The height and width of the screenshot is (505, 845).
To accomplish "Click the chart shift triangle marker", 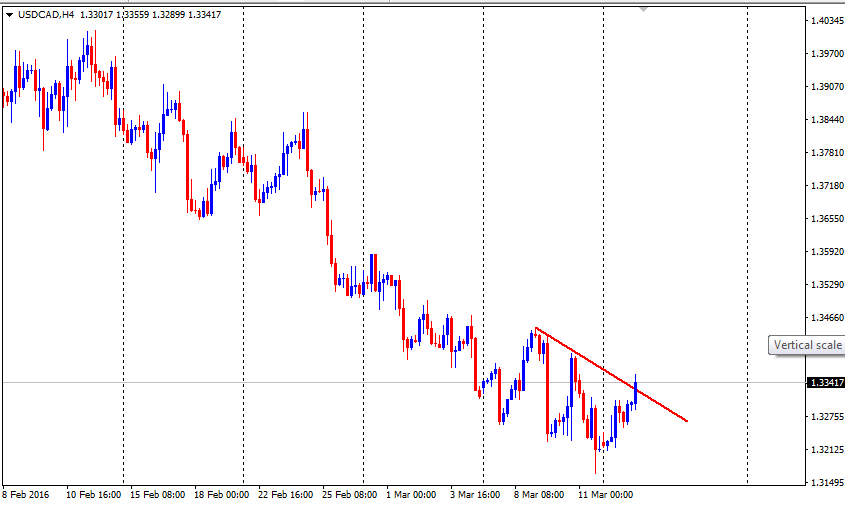I will 643,10.
